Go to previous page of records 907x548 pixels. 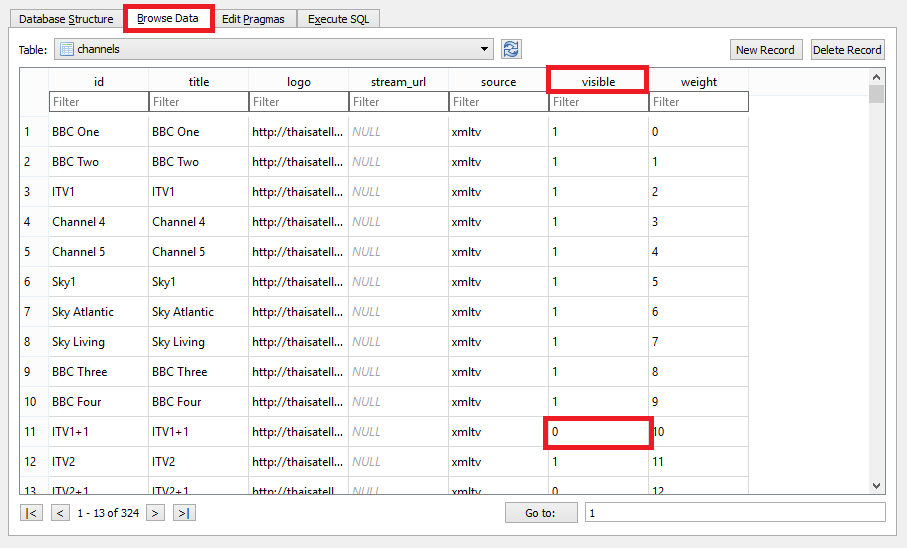coord(60,513)
